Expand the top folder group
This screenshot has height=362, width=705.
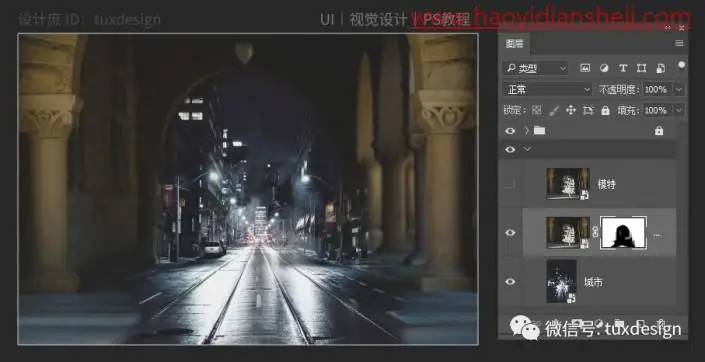coord(527,130)
